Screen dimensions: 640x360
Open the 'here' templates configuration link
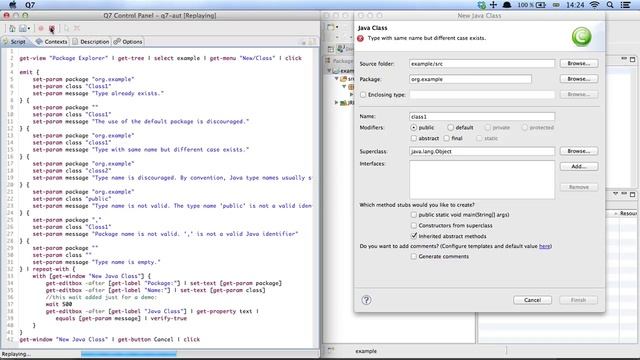coord(544,246)
